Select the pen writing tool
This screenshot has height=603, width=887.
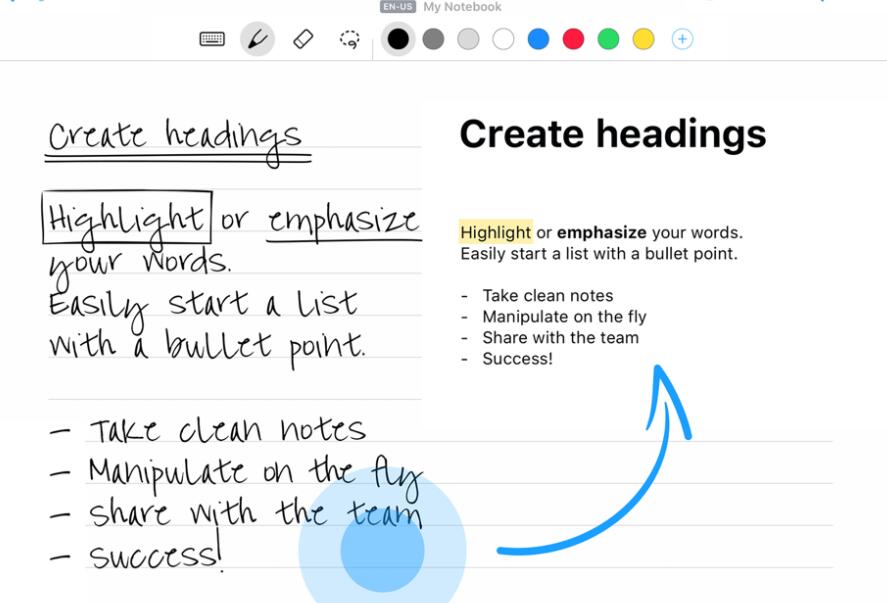click(257, 39)
